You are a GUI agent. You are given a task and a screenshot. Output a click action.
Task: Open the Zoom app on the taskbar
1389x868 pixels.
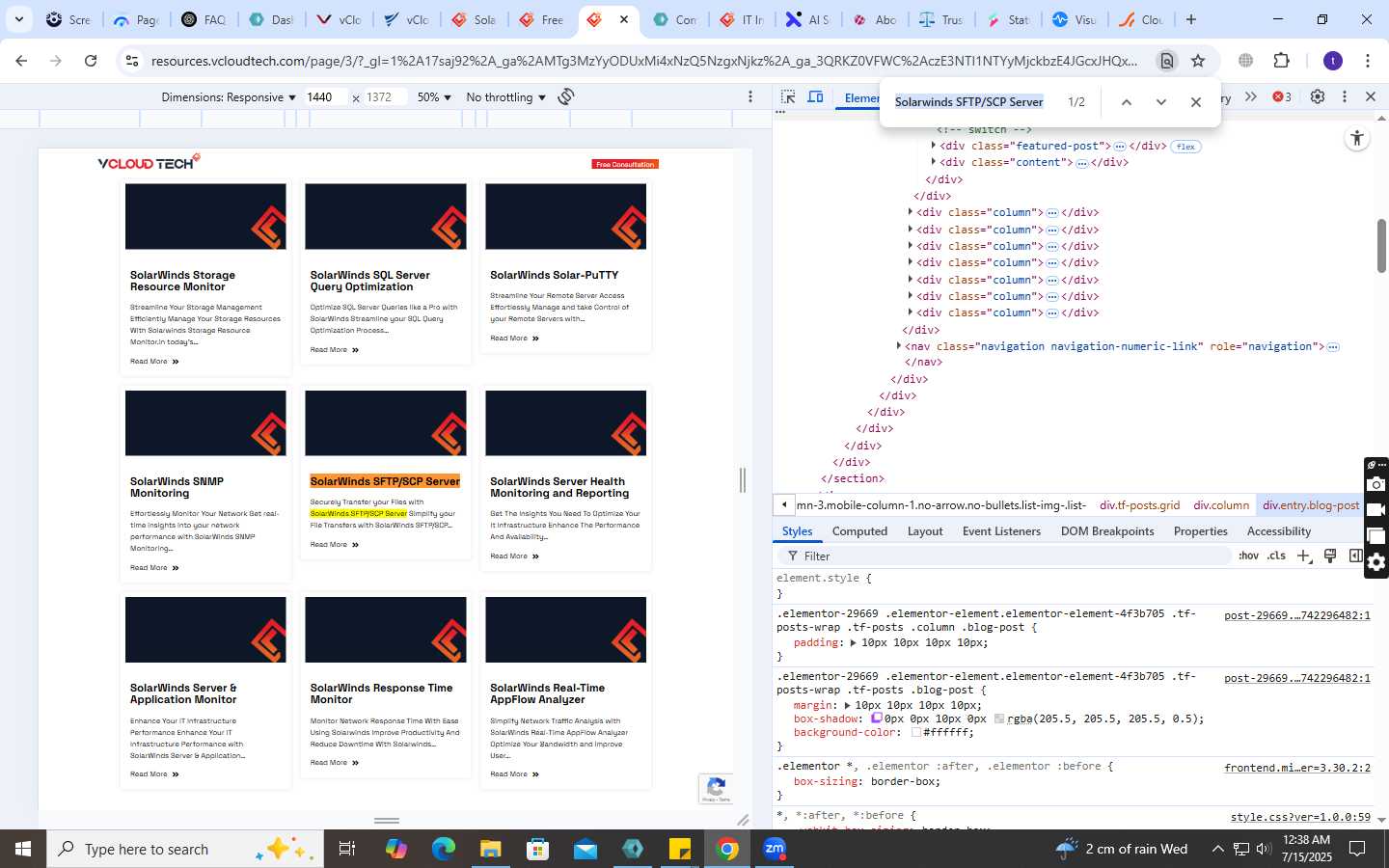775,849
